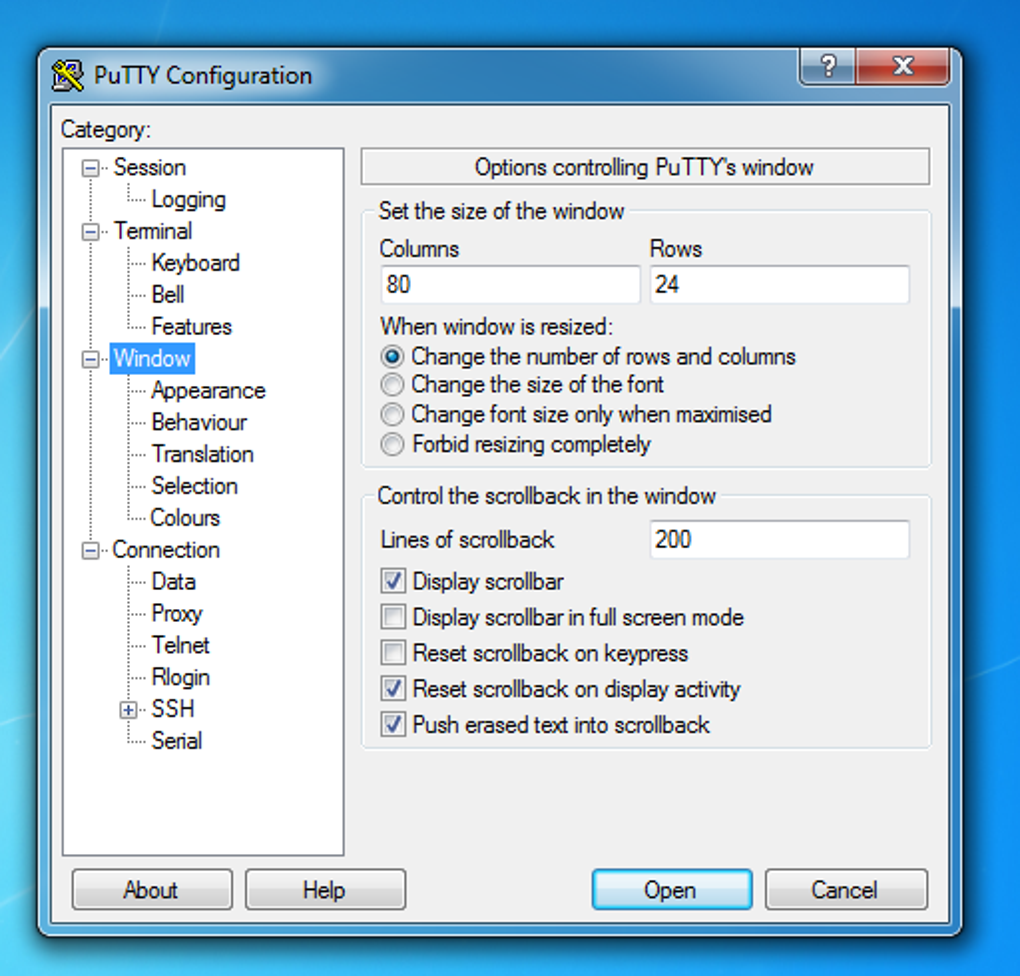The height and width of the screenshot is (976, 1020).
Task: Click the Lines of scrollback field
Action: point(779,539)
